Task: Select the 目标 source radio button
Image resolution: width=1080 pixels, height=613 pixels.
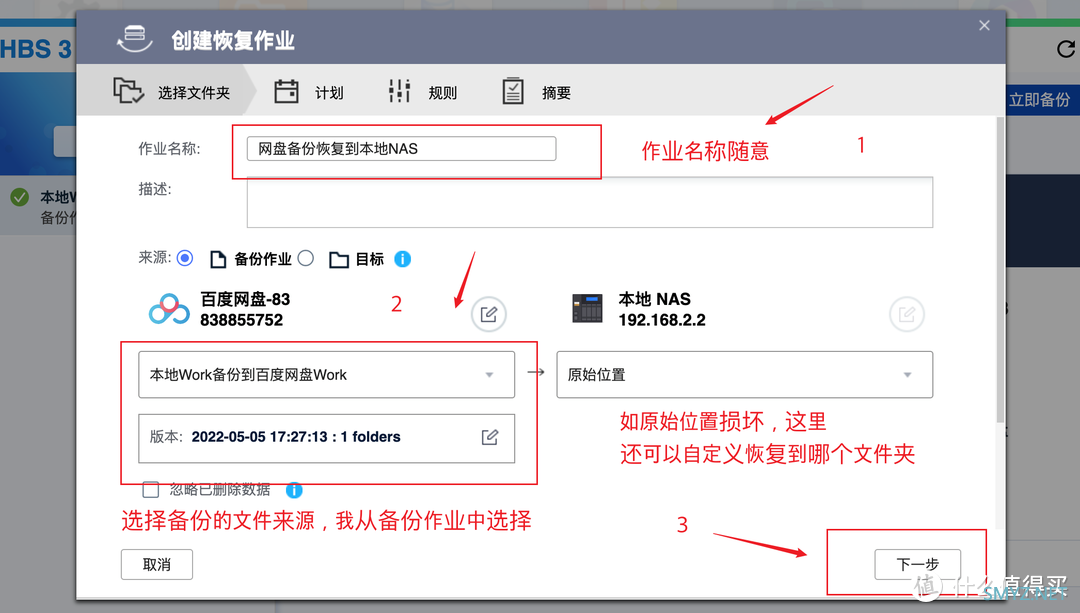Action: click(x=306, y=258)
